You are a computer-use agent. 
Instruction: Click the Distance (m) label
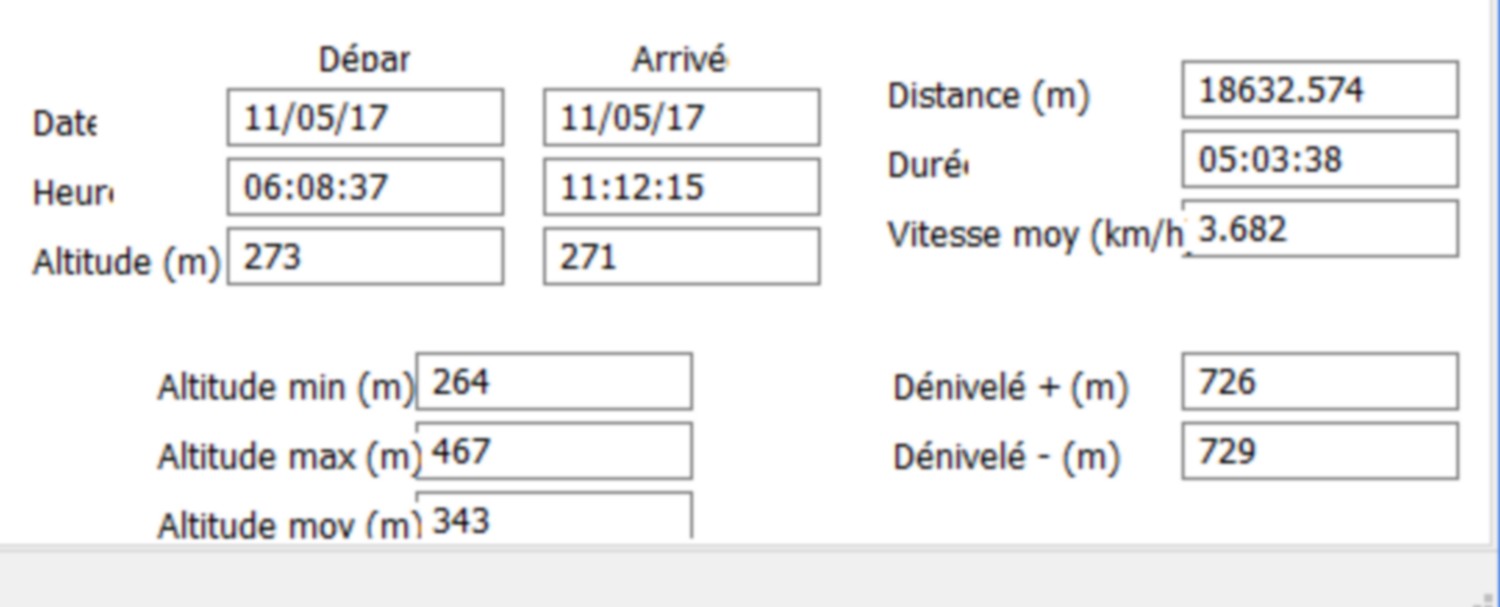pos(988,96)
